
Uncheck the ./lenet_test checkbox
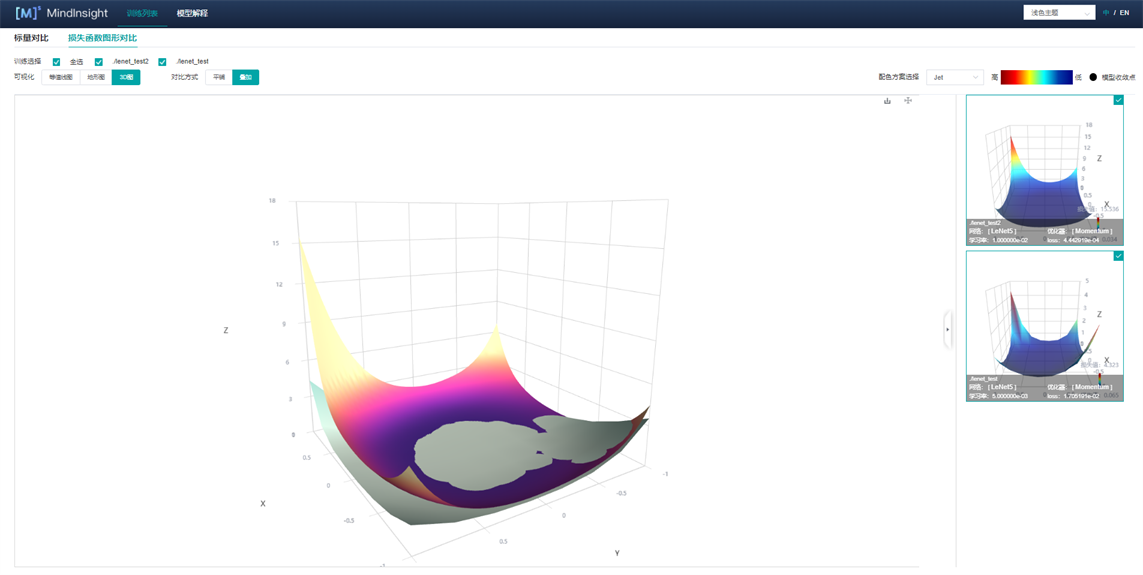pos(163,62)
